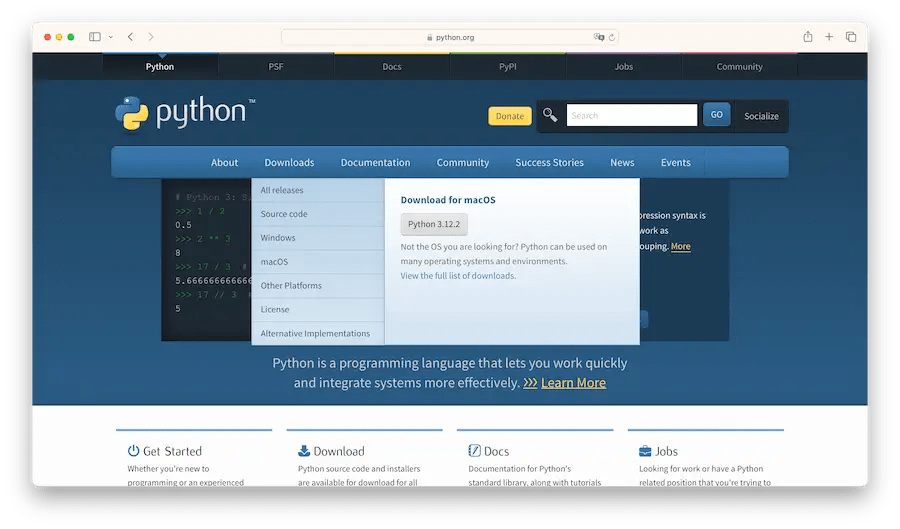
Task: Click the Jobs briefcase icon
Action: tap(645, 451)
